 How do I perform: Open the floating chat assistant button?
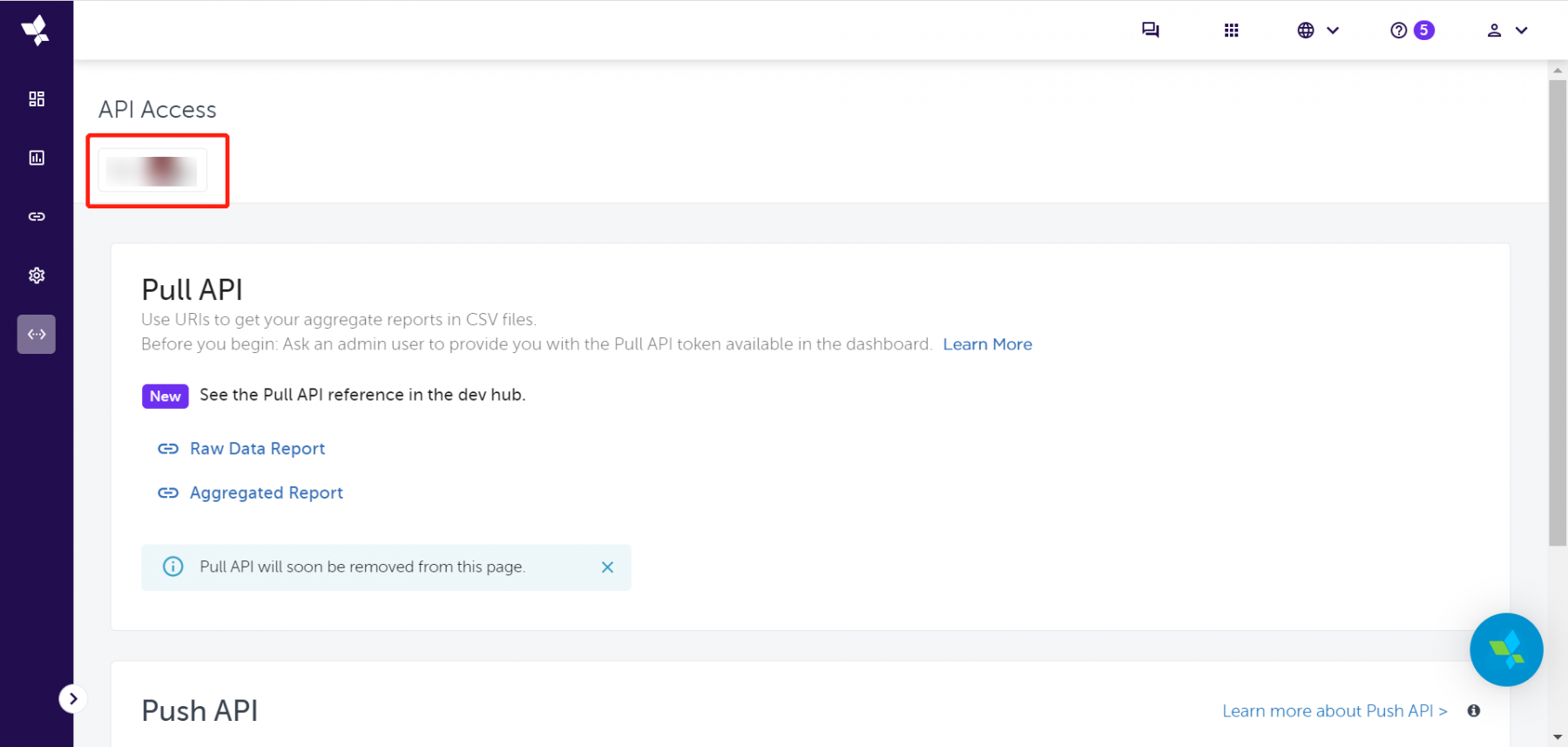tap(1506, 649)
